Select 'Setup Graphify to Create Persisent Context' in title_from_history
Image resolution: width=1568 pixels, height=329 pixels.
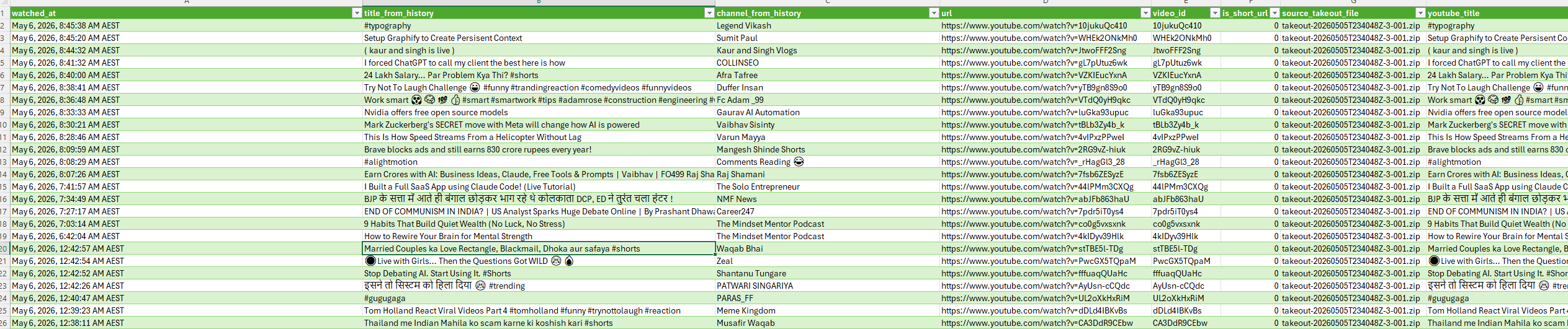pyautogui.click(x=539, y=38)
